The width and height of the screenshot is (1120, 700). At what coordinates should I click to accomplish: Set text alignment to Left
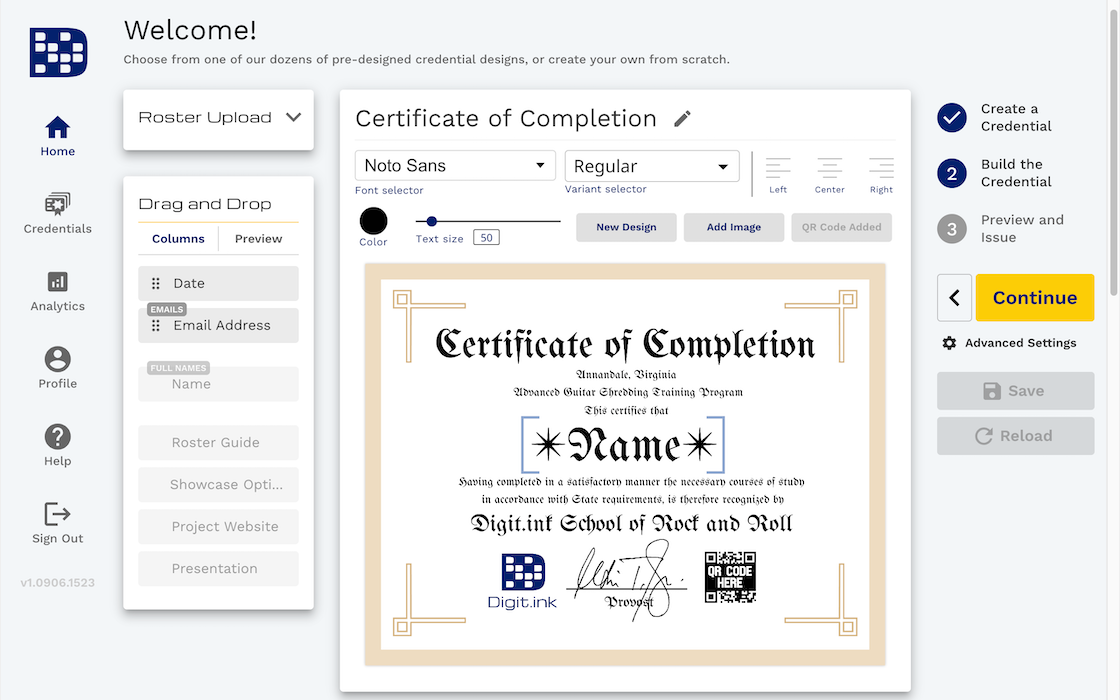(778, 169)
